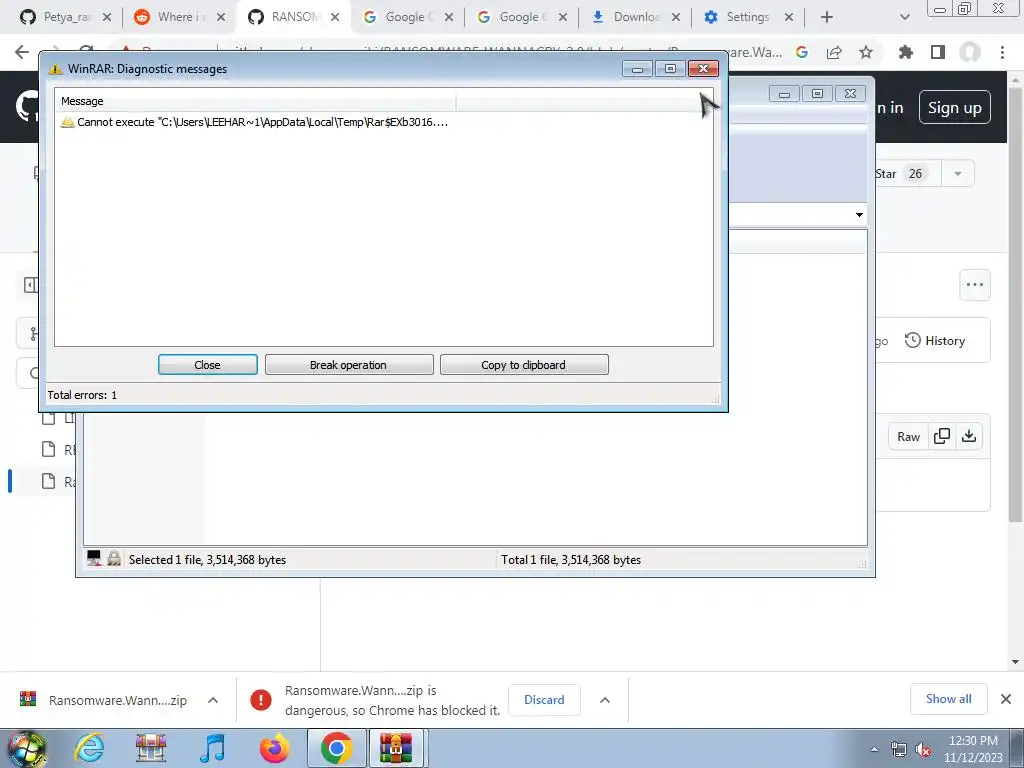The image size is (1024, 768).
Task: Close the diagnostic messages dialog via Close button
Action: [x=208, y=364]
